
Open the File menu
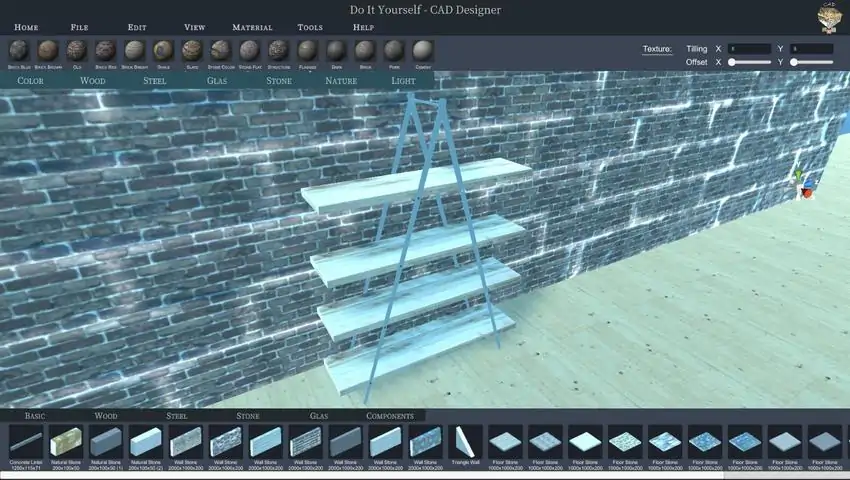[x=79, y=27]
